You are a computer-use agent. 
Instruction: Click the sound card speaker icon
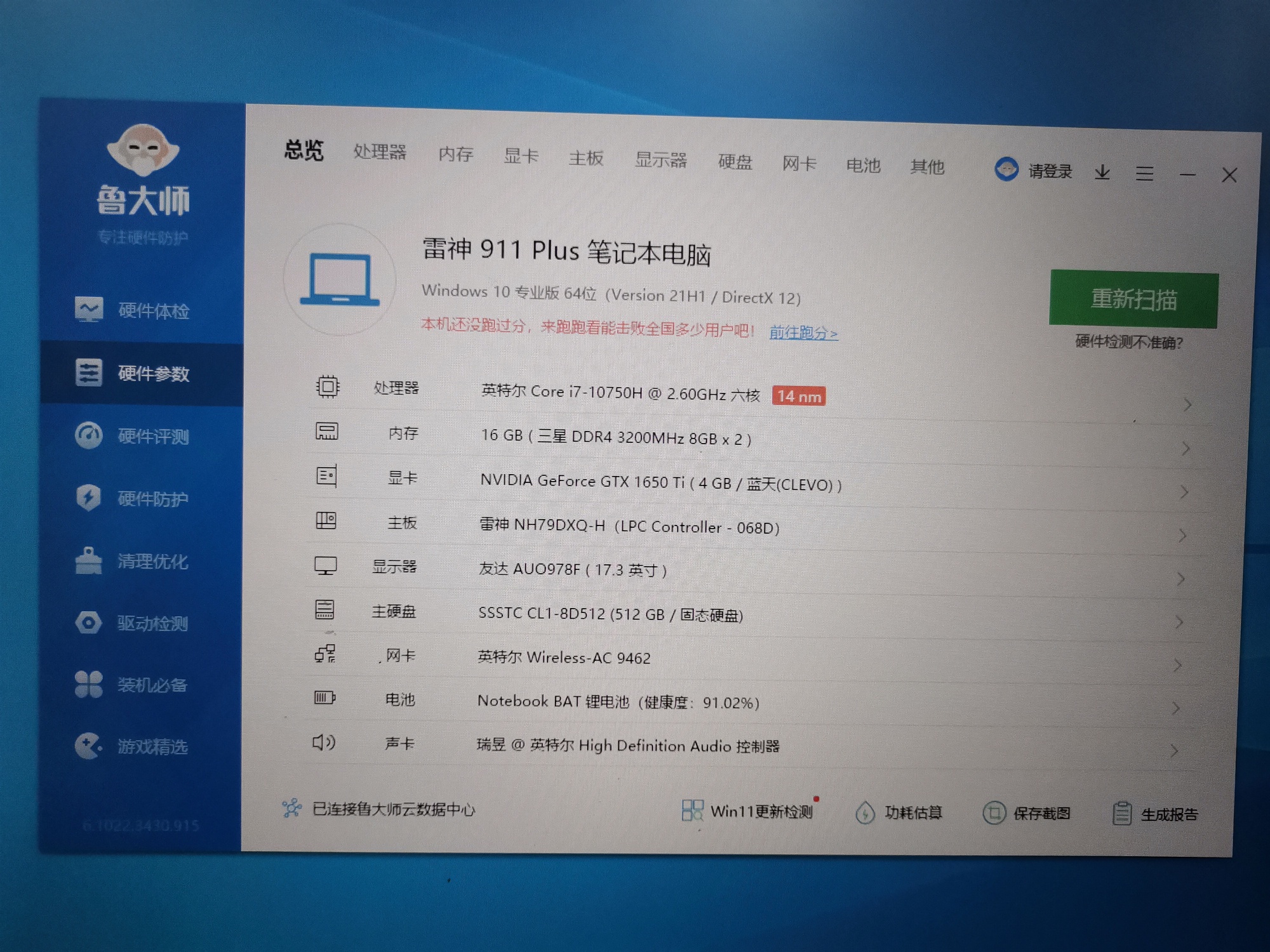click(x=324, y=742)
